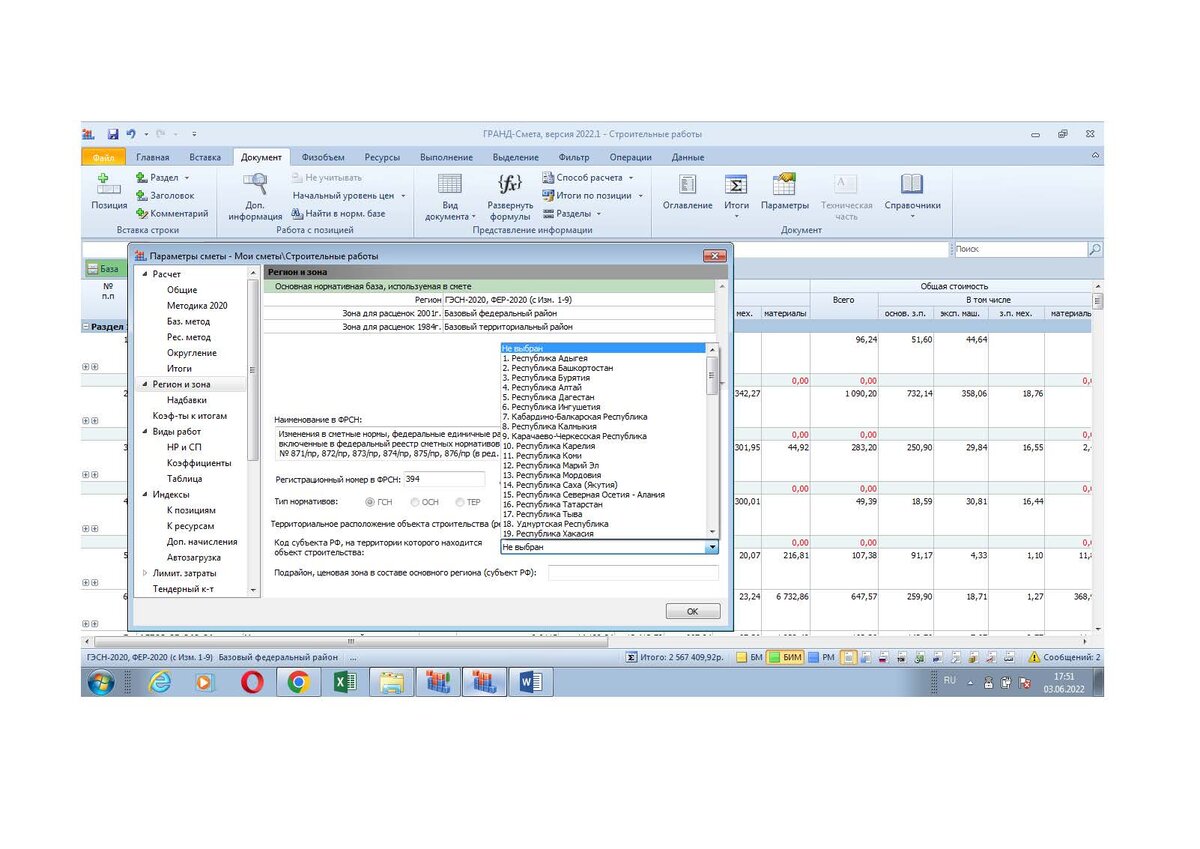Click the region list scrollbar down arrow
The height and width of the screenshot is (849, 1200).
[713, 533]
